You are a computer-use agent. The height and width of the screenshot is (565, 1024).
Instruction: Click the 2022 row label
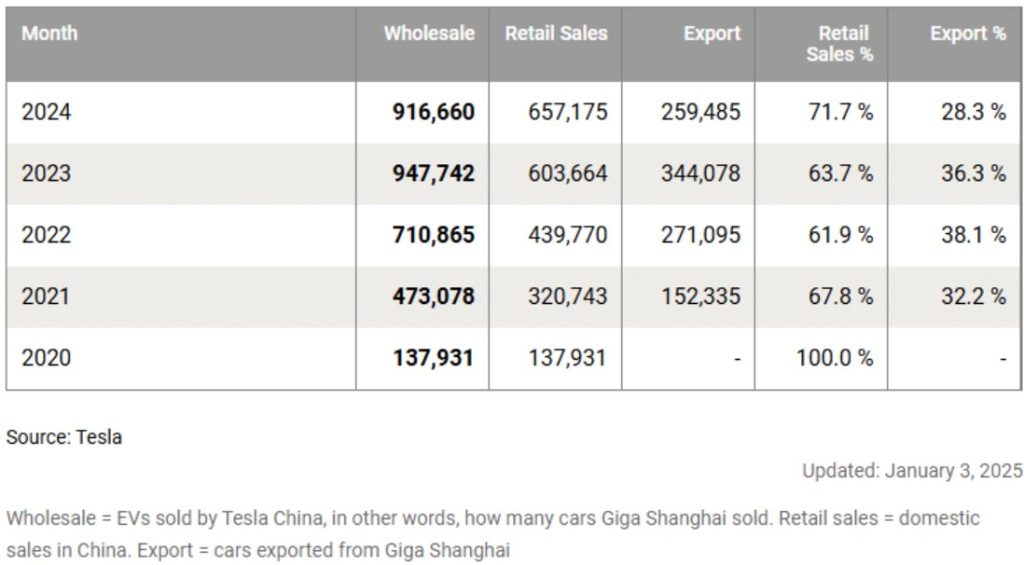(46, 234)
